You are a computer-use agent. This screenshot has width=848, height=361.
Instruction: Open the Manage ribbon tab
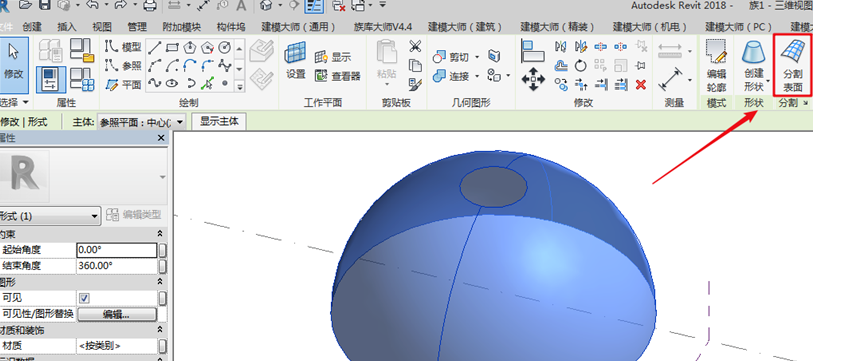[137, 26]
